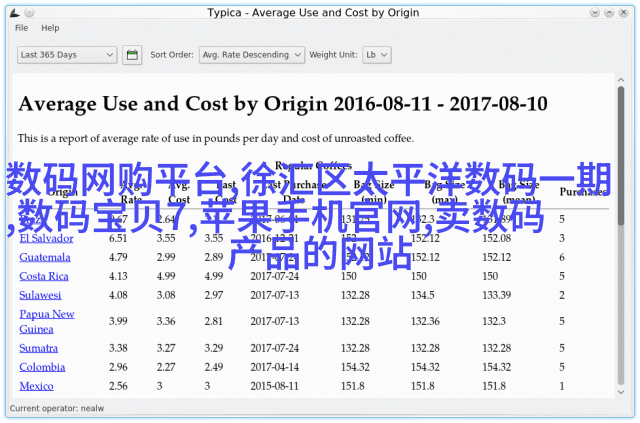Screen dimensions: 640x423
Task: Open the Papua New Guinea origin link
Action: [x=47, y=322]
